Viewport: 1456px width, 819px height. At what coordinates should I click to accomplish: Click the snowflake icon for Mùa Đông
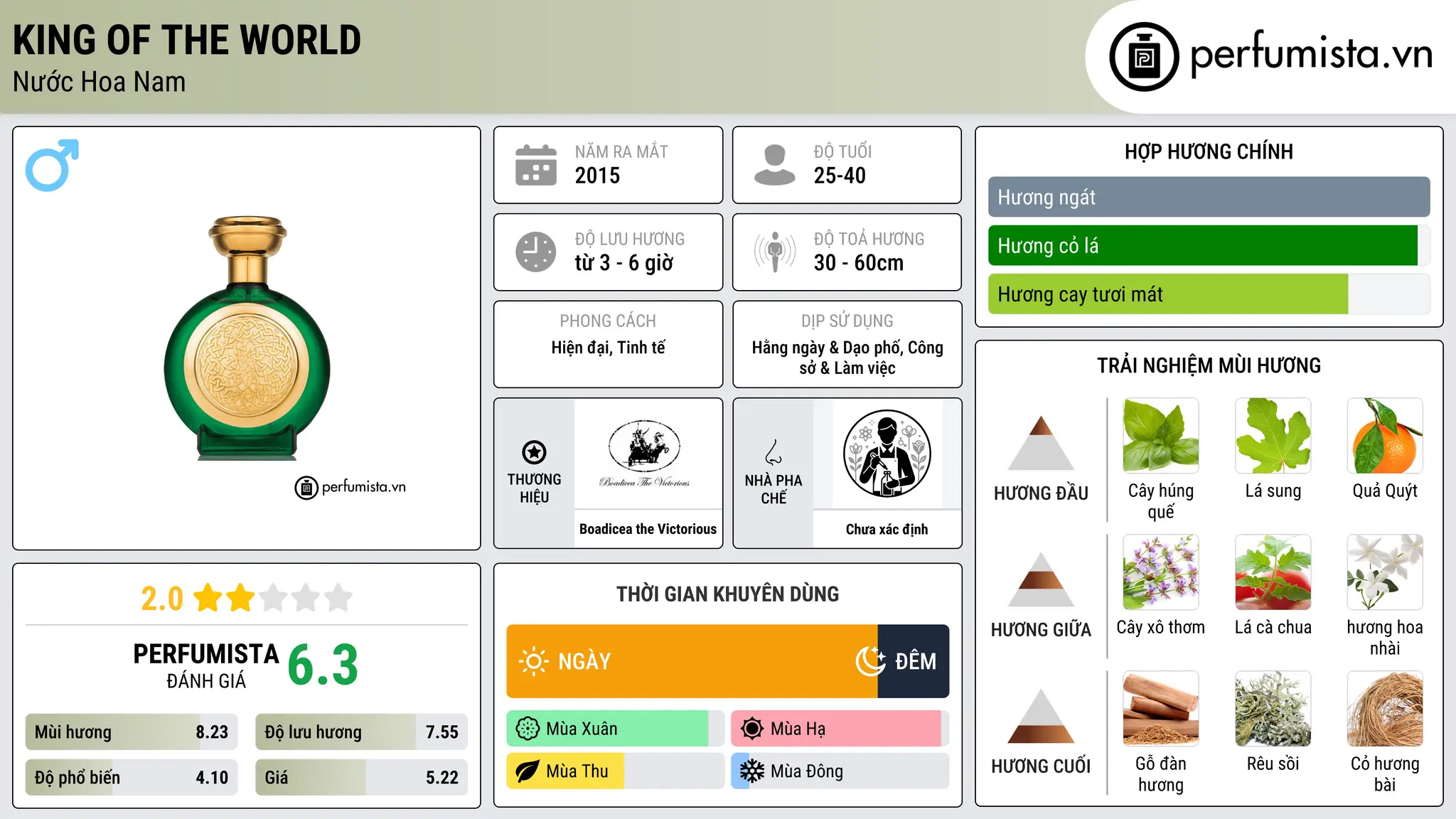coord(752,771)
